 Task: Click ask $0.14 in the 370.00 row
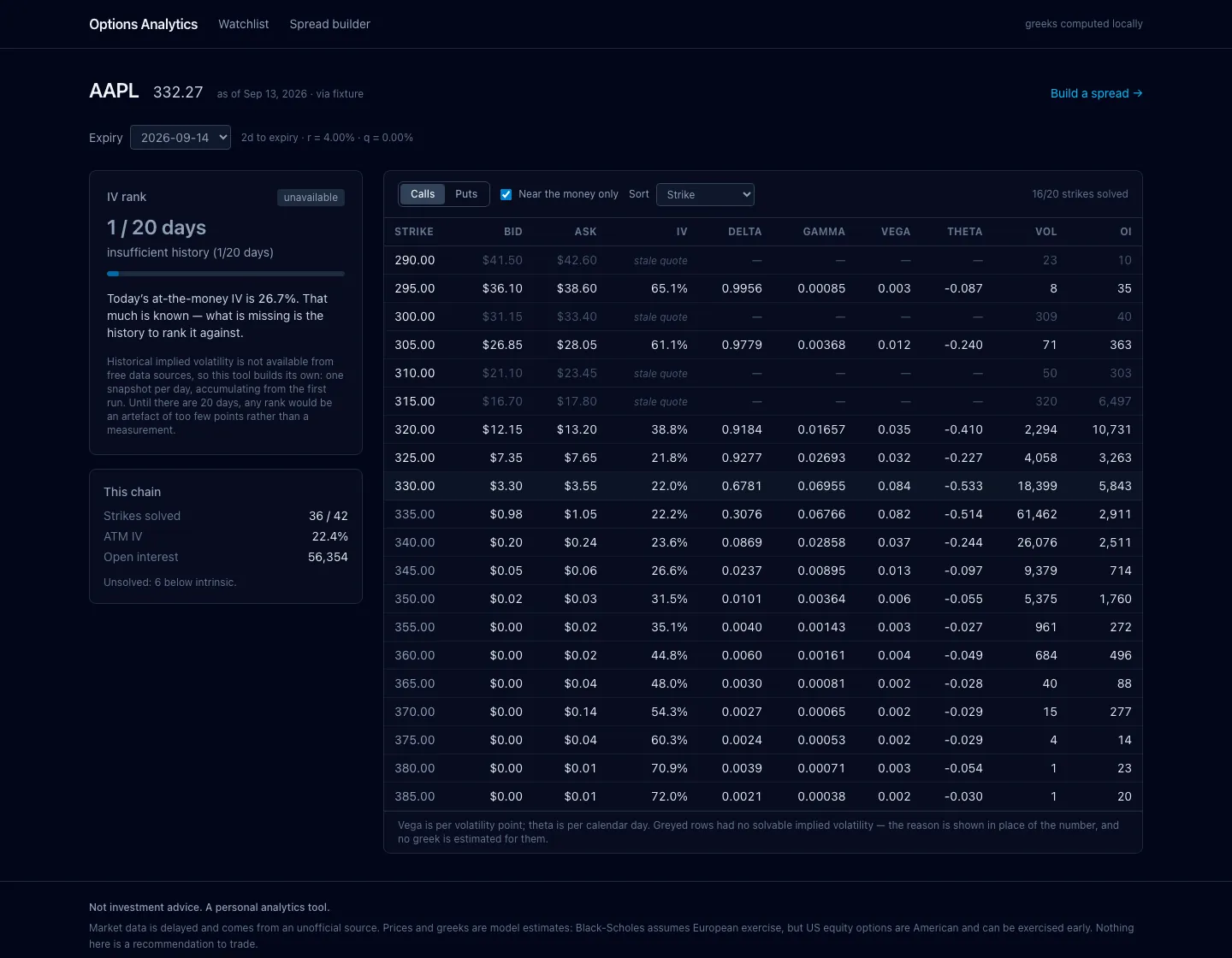tap(580, 712)
